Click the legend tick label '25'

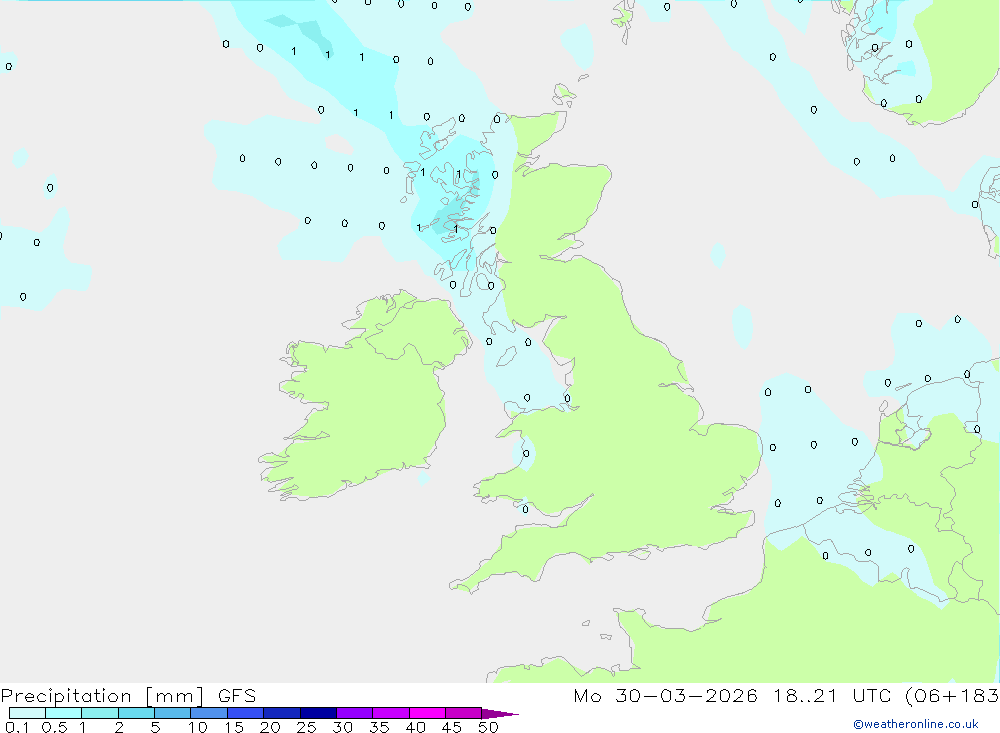coord(306,727)
